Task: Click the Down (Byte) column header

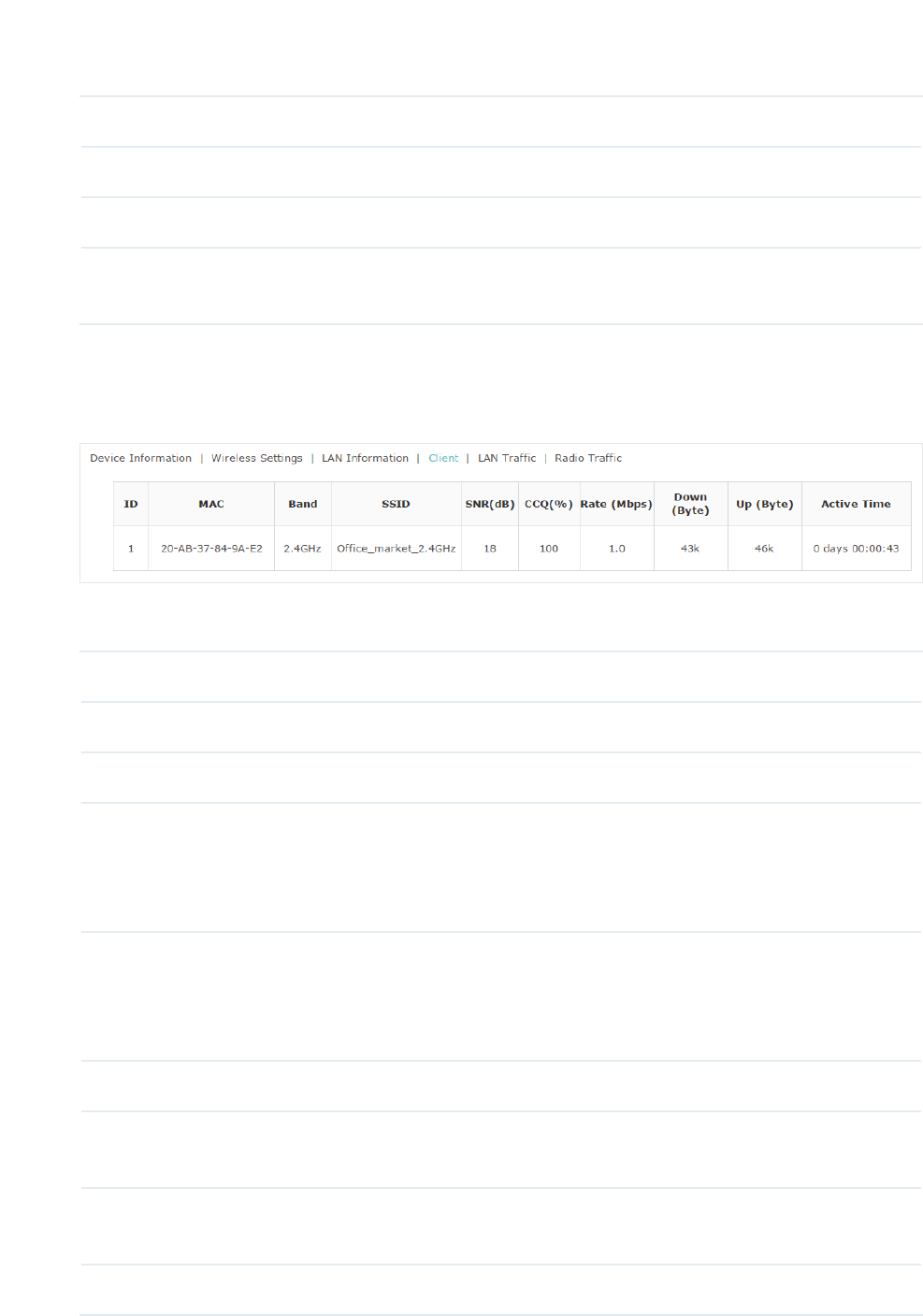Action: tap(690, 504)
